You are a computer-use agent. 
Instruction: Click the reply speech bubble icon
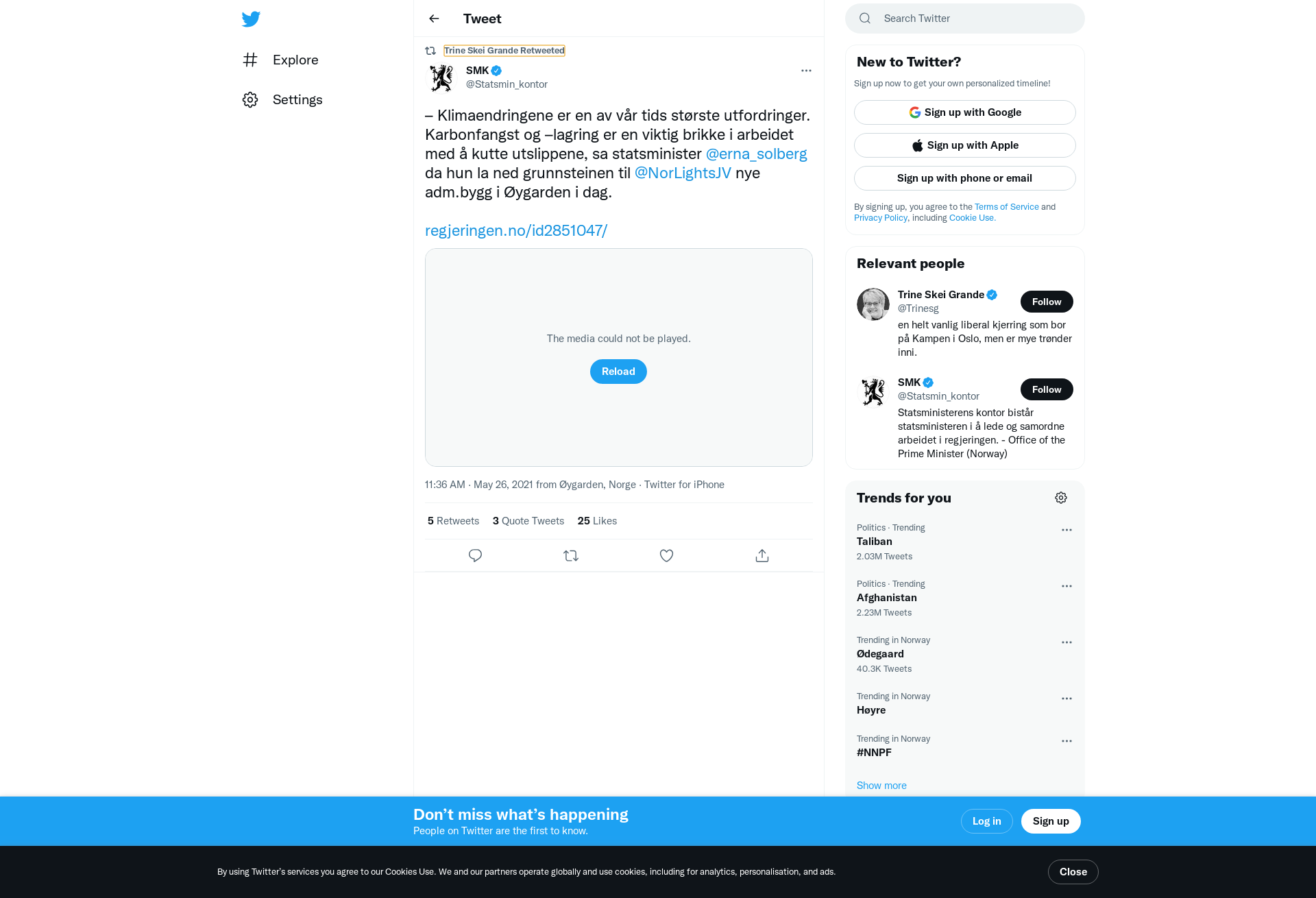(475, 555)
